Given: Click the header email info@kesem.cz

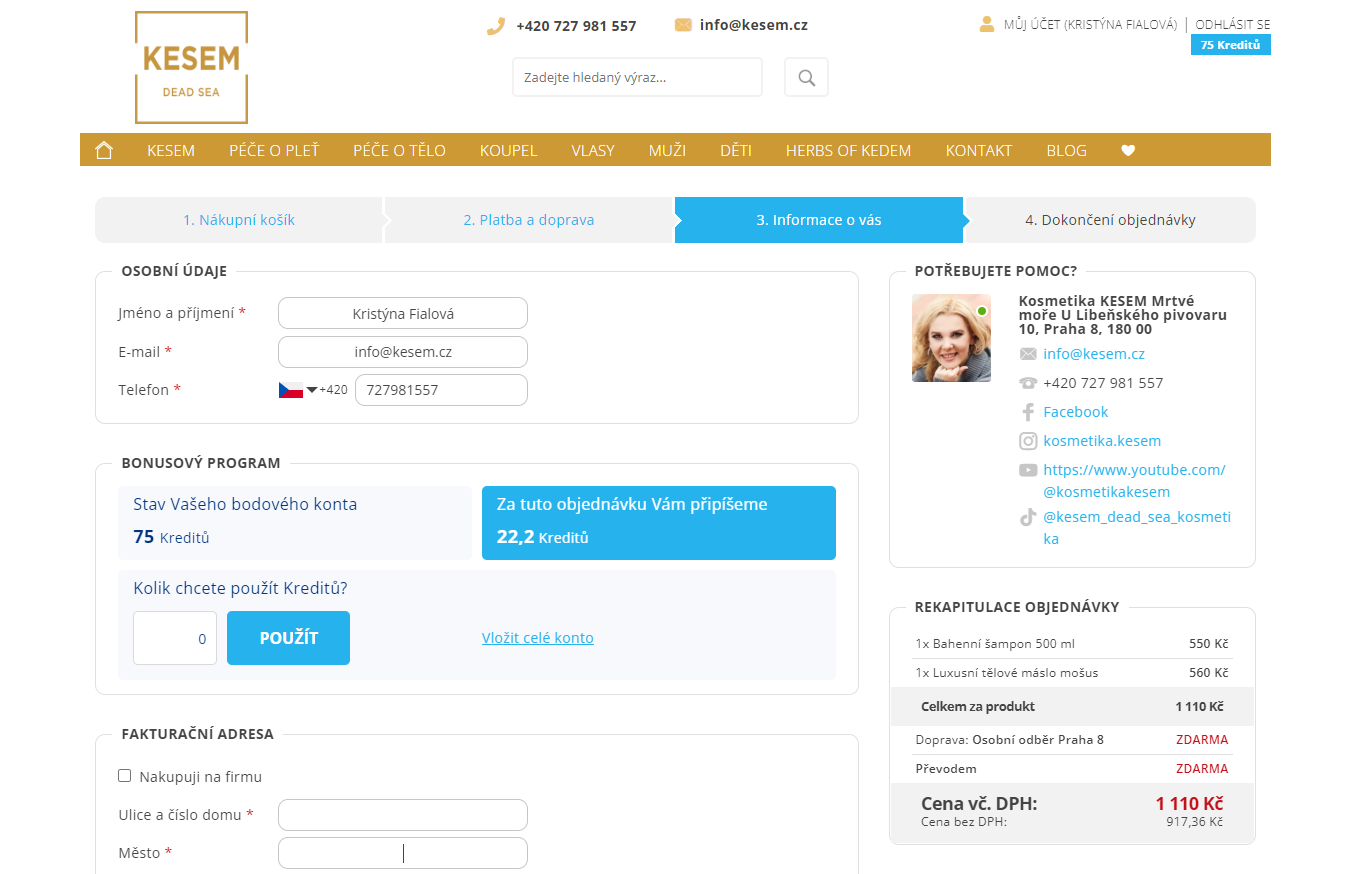Looking at the screenshot, I should tap(754, 26).
